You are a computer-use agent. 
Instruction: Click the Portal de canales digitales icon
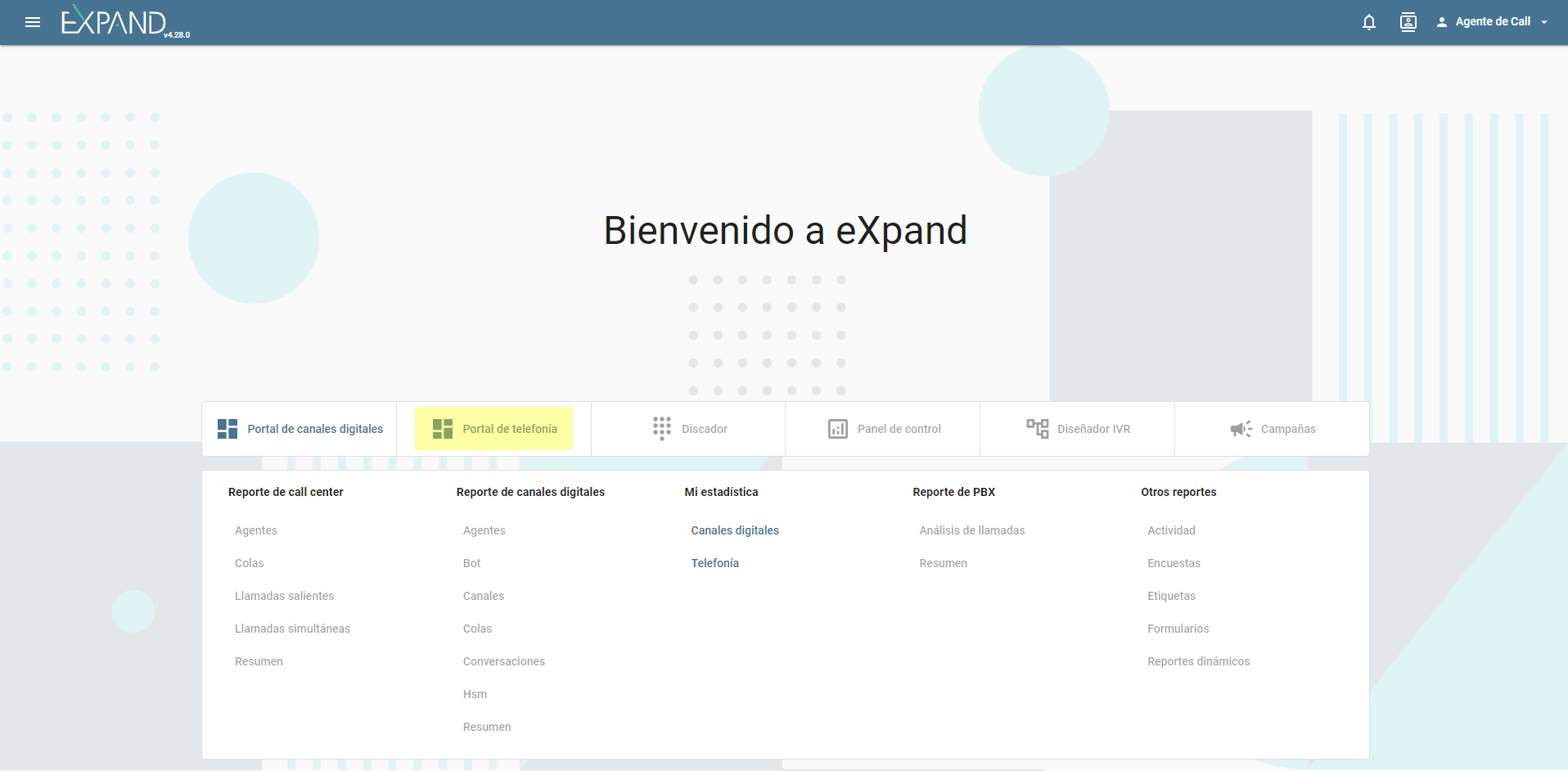(228, 429)
